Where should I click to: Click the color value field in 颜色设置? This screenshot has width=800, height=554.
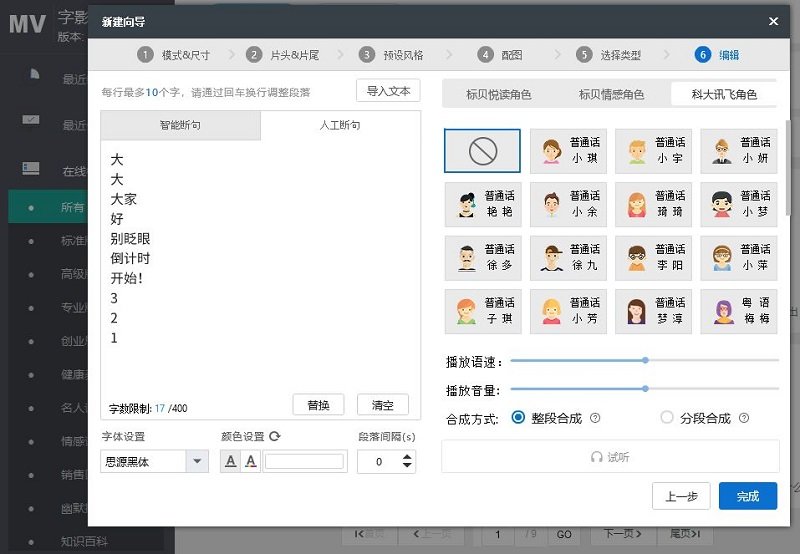pos(304,461)
